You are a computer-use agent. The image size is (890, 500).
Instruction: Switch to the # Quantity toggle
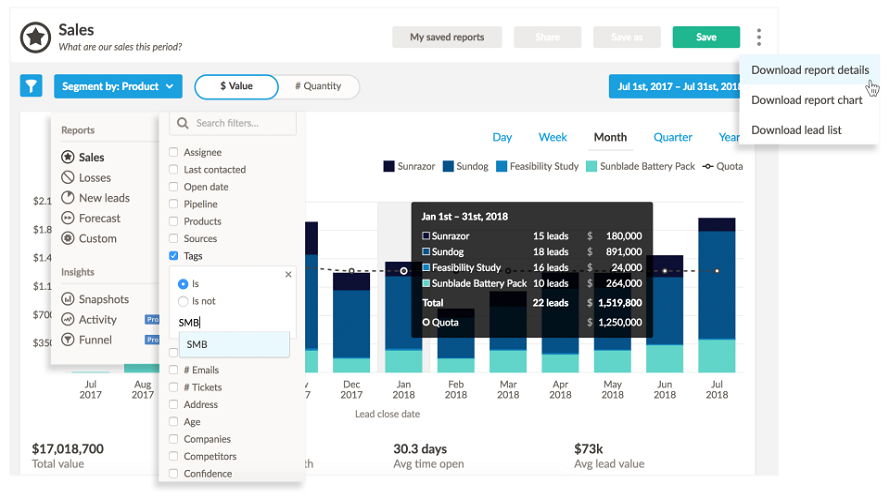pos(318,86)
